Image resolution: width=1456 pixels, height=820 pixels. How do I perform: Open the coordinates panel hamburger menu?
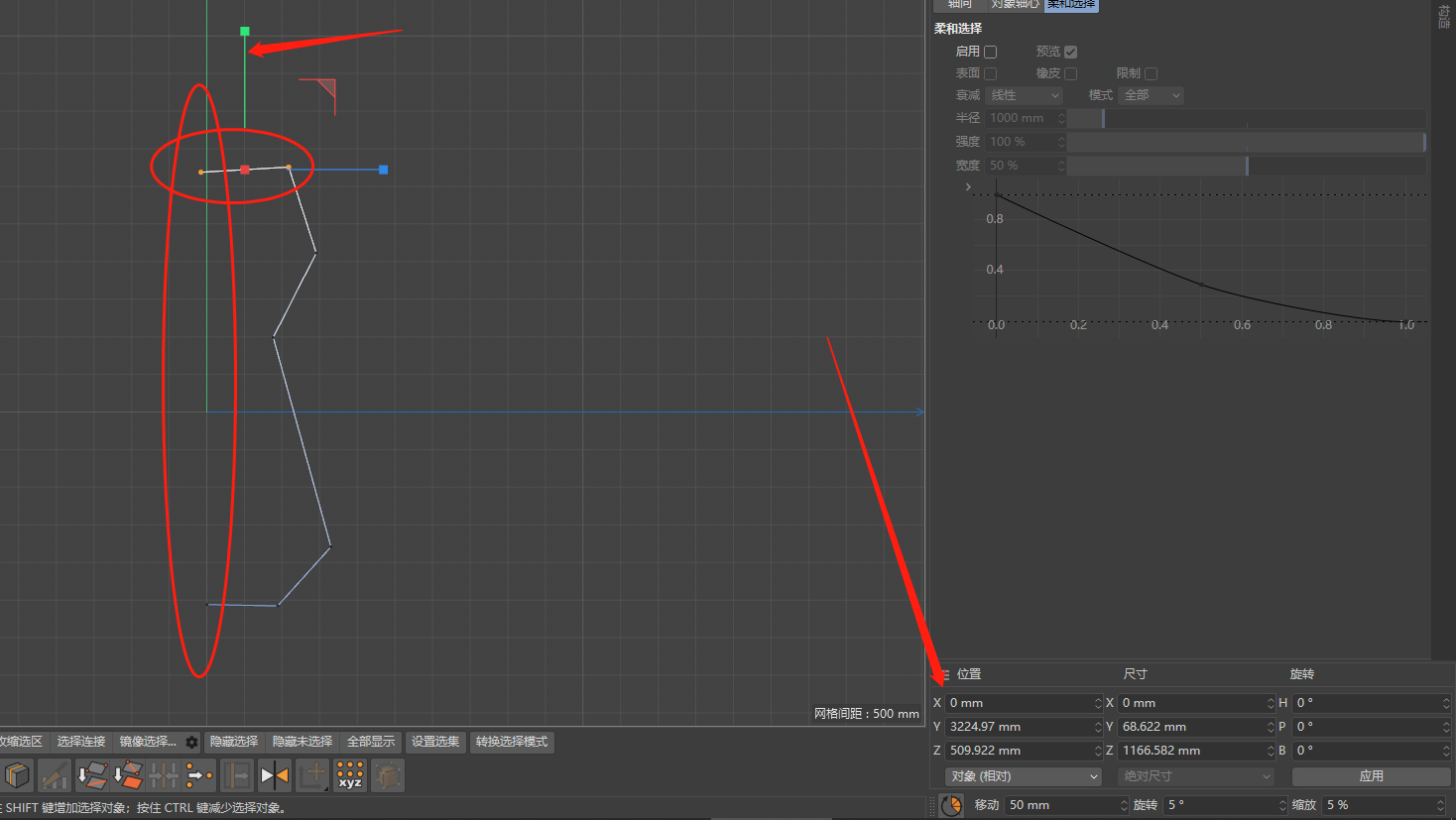(944, 674)
